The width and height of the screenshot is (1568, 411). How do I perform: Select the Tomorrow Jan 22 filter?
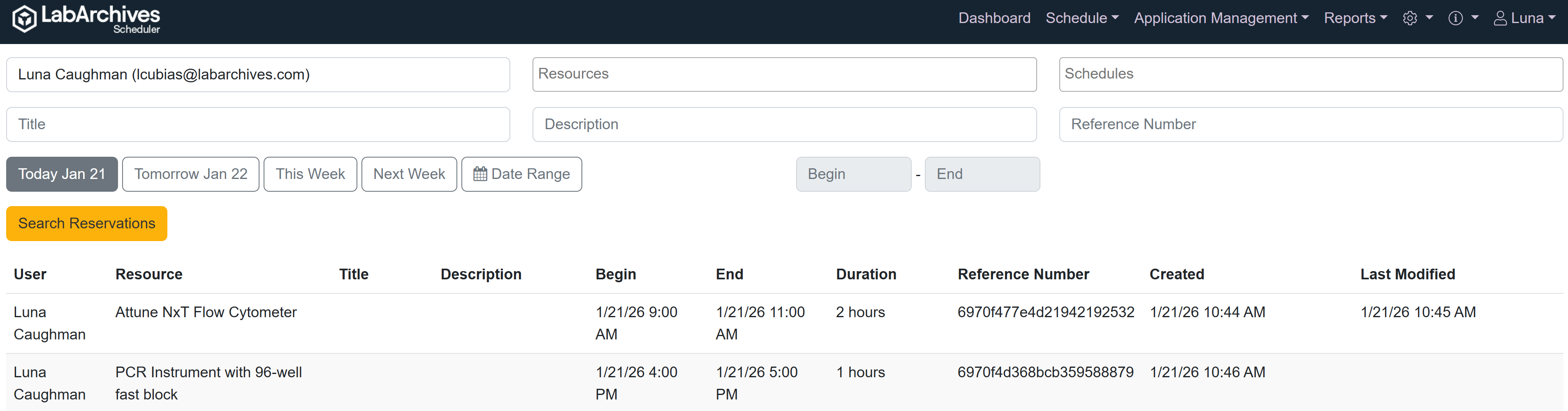click(190, 174)
